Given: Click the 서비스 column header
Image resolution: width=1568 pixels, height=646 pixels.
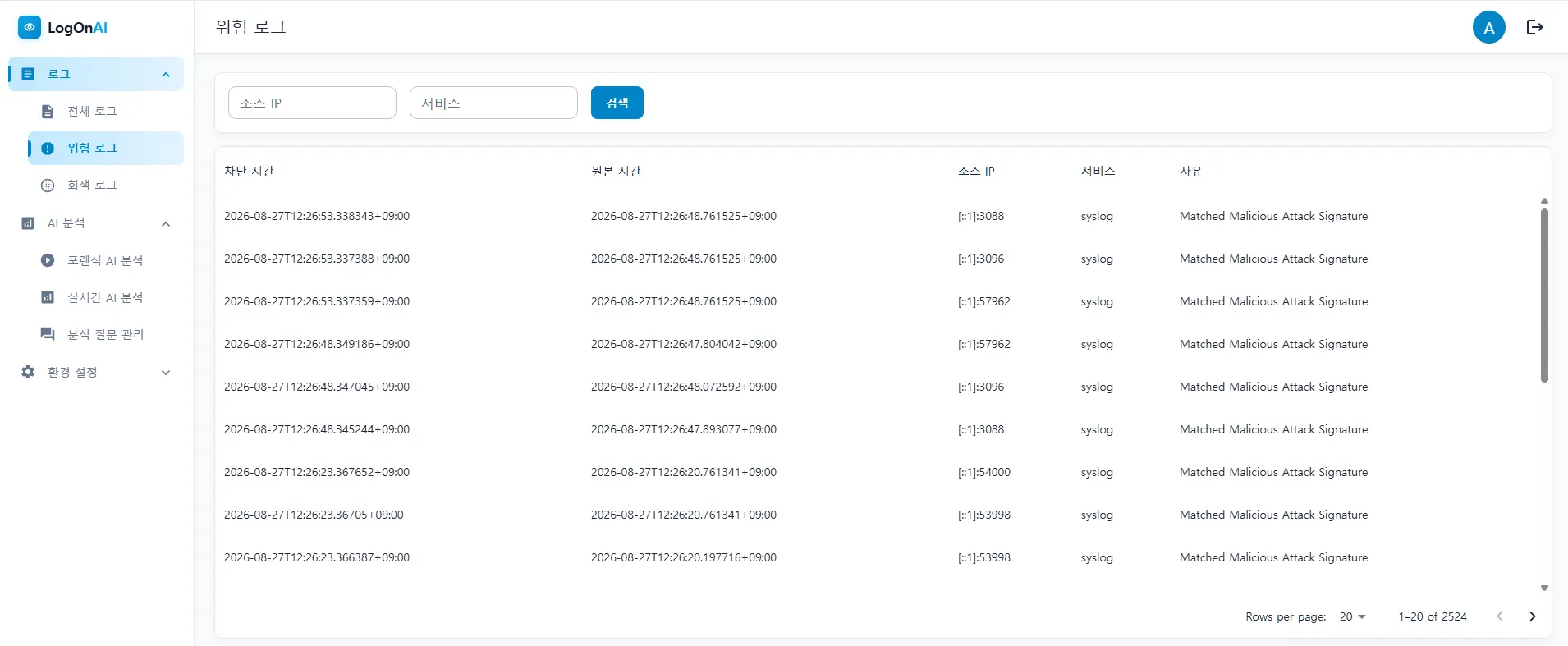Looking at the screenshot, I should tap(1098, 171).
